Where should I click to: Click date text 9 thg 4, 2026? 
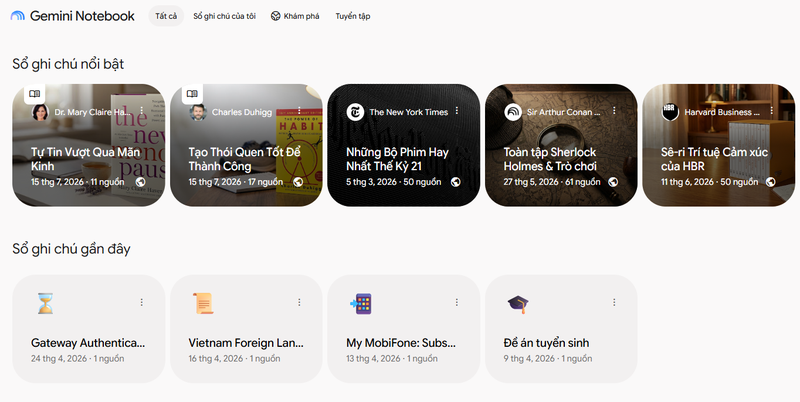point(529,359)
